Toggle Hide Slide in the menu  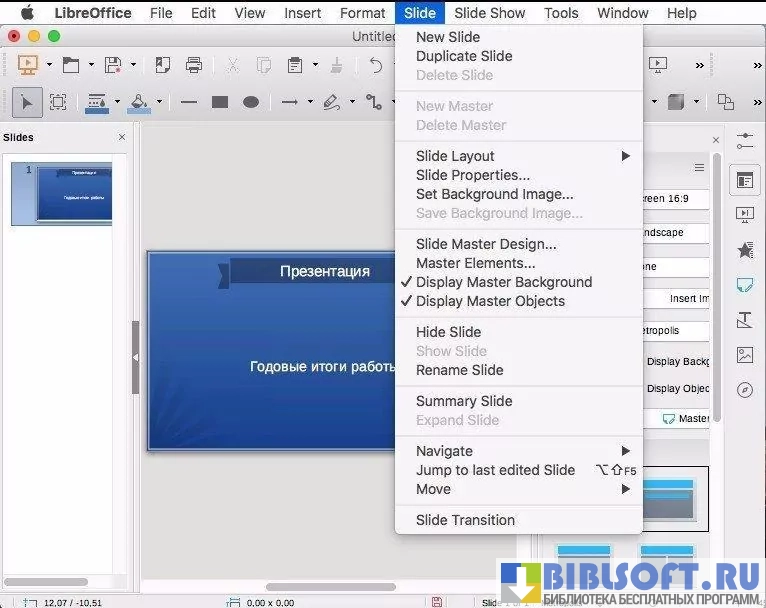coord(448,332)
